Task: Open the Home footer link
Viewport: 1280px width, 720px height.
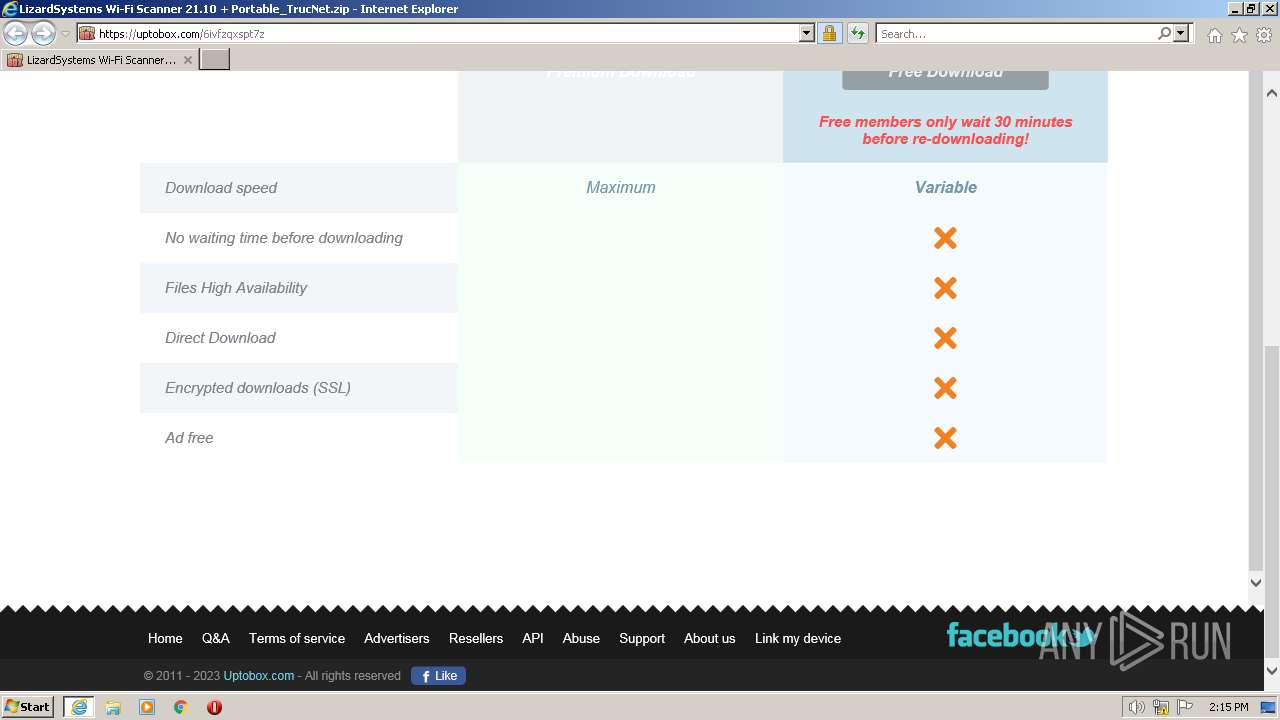Action: tap(165, 638)
